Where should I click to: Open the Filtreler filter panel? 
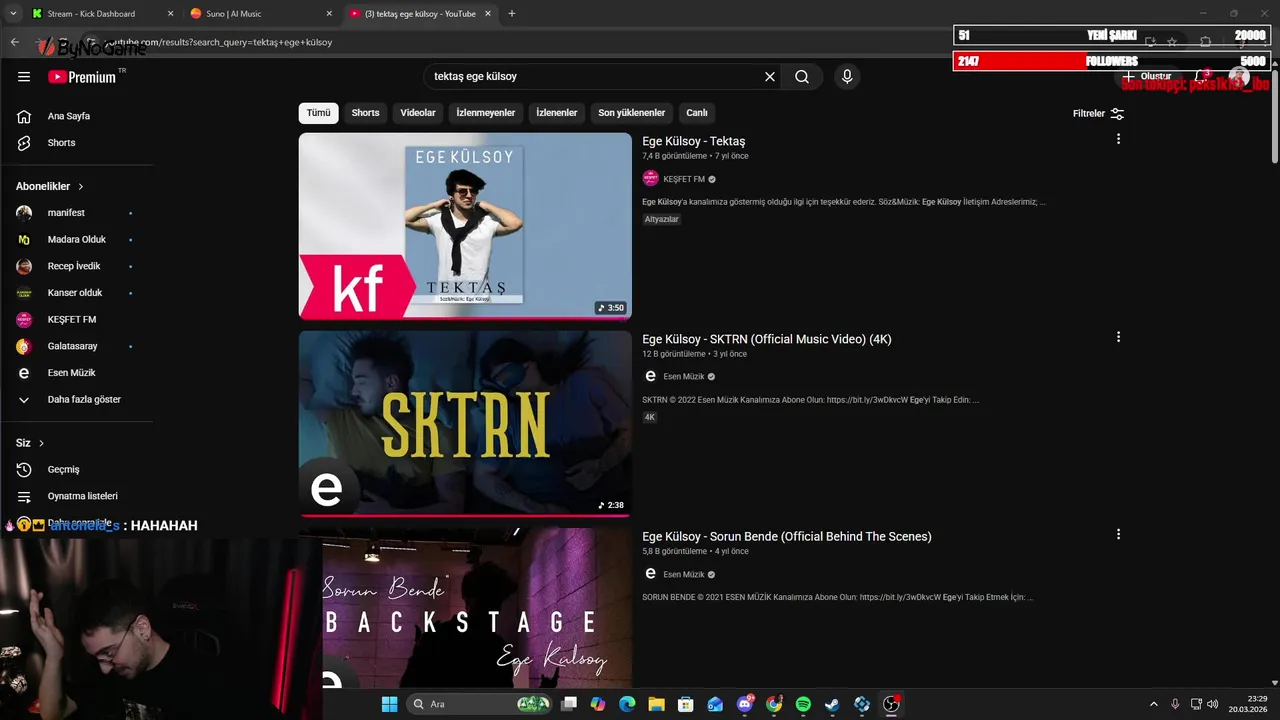tap(1098, 114)
